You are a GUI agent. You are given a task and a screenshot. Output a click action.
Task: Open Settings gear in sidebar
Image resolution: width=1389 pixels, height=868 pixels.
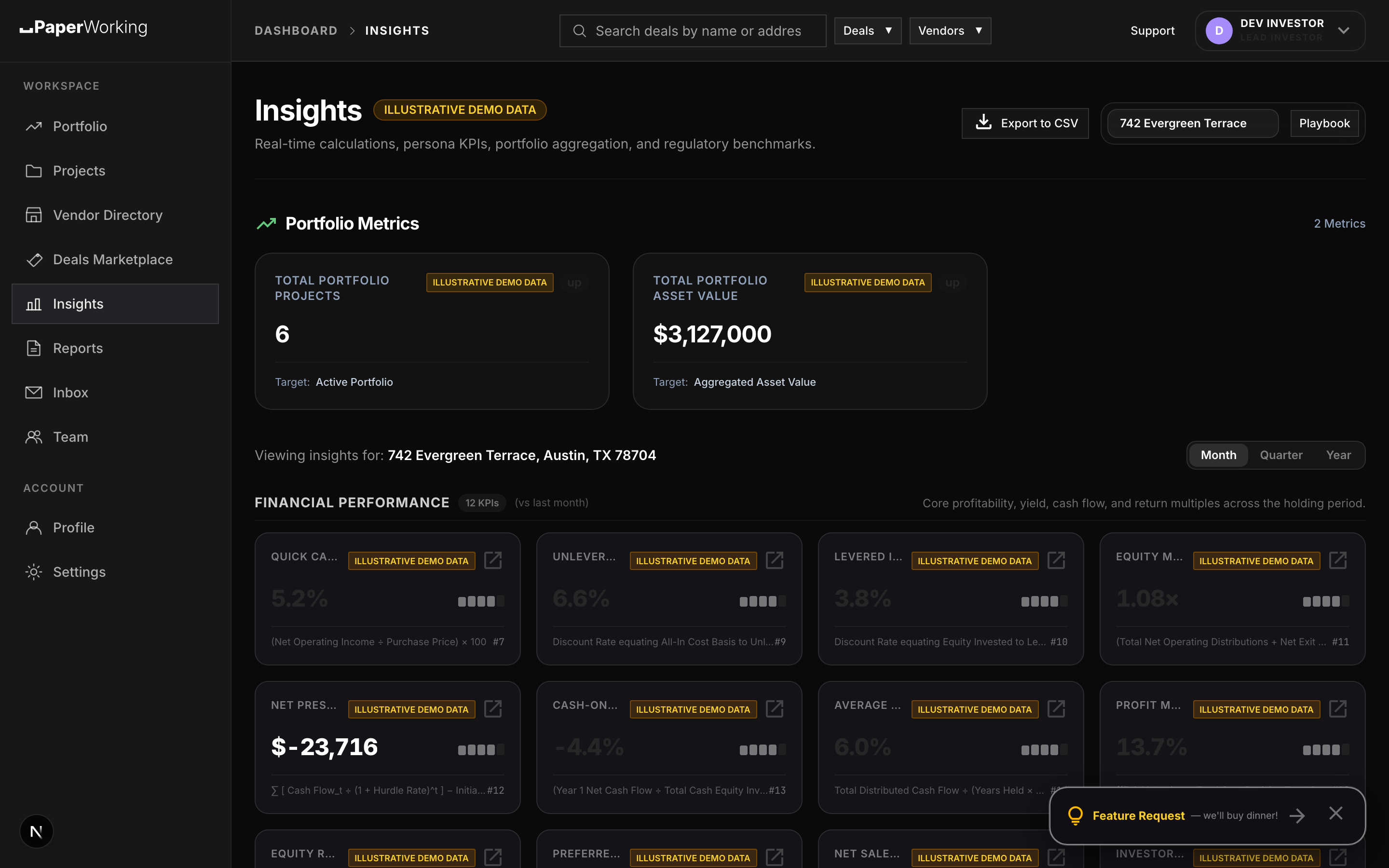[34, 572]
